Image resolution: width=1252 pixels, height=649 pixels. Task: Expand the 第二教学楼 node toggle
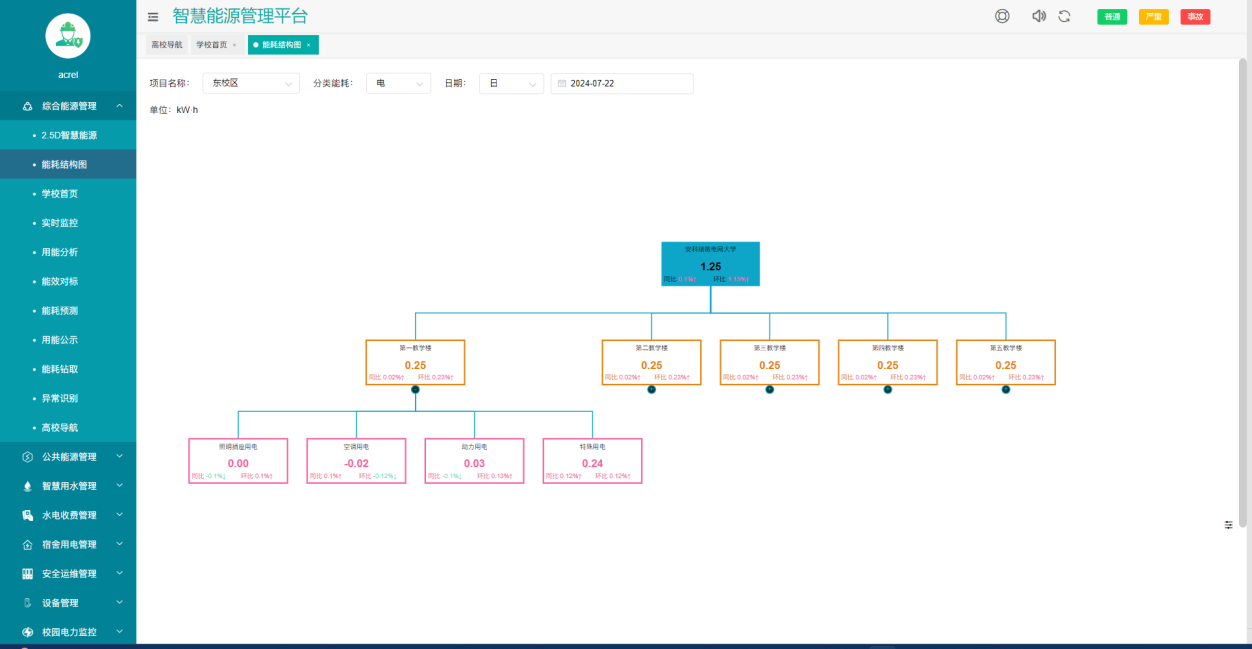click(651, 390)
